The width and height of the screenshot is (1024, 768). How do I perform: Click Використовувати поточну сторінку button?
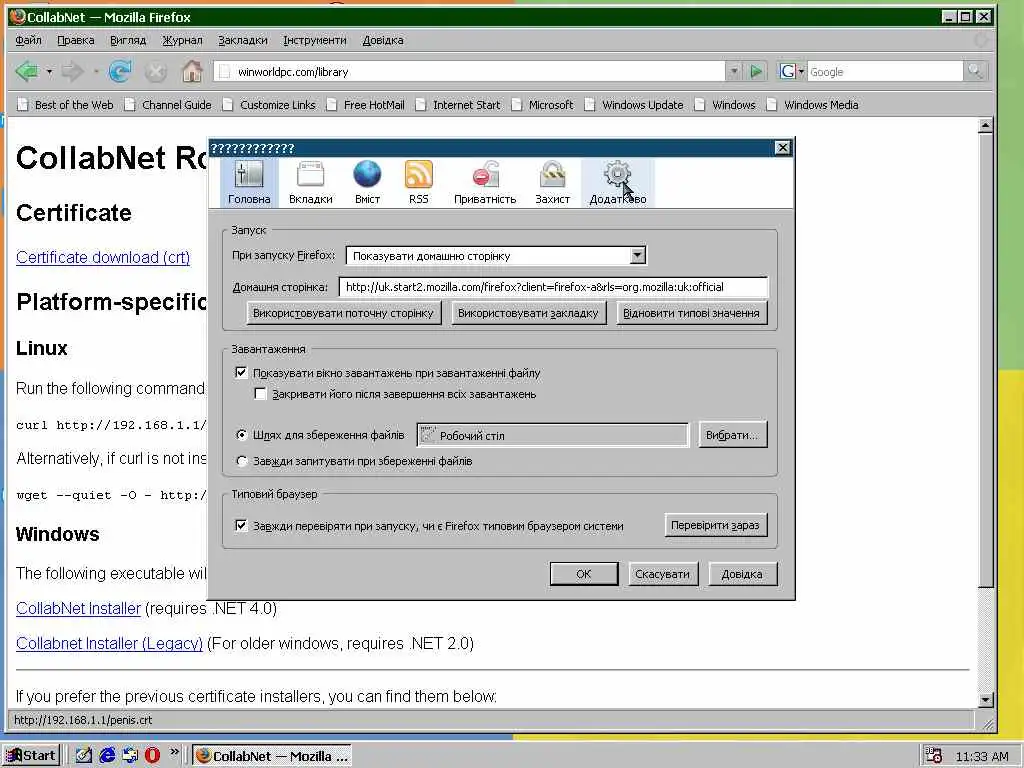[x=344, y=313]
